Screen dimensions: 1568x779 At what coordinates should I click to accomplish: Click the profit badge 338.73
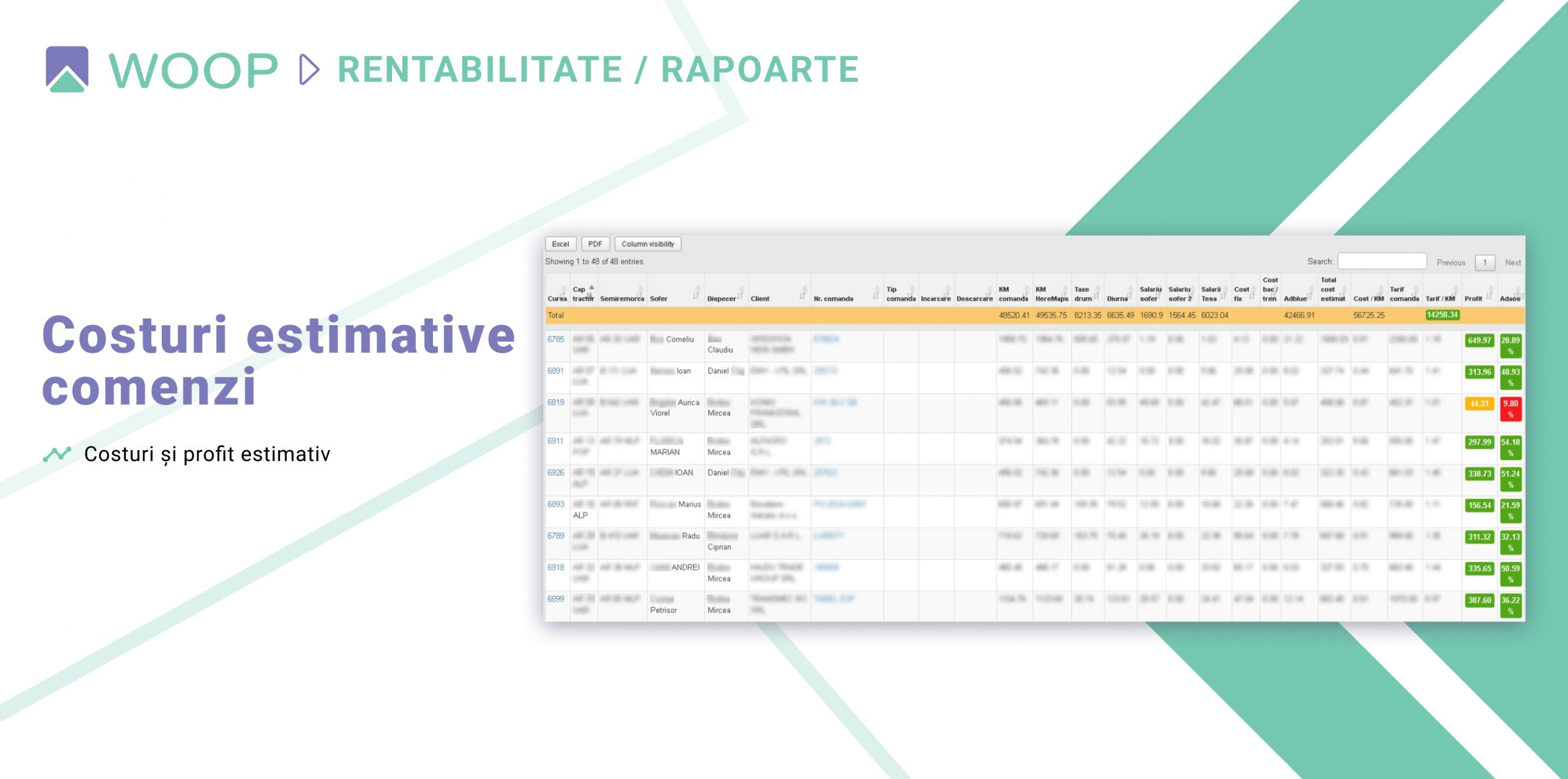1479,474
